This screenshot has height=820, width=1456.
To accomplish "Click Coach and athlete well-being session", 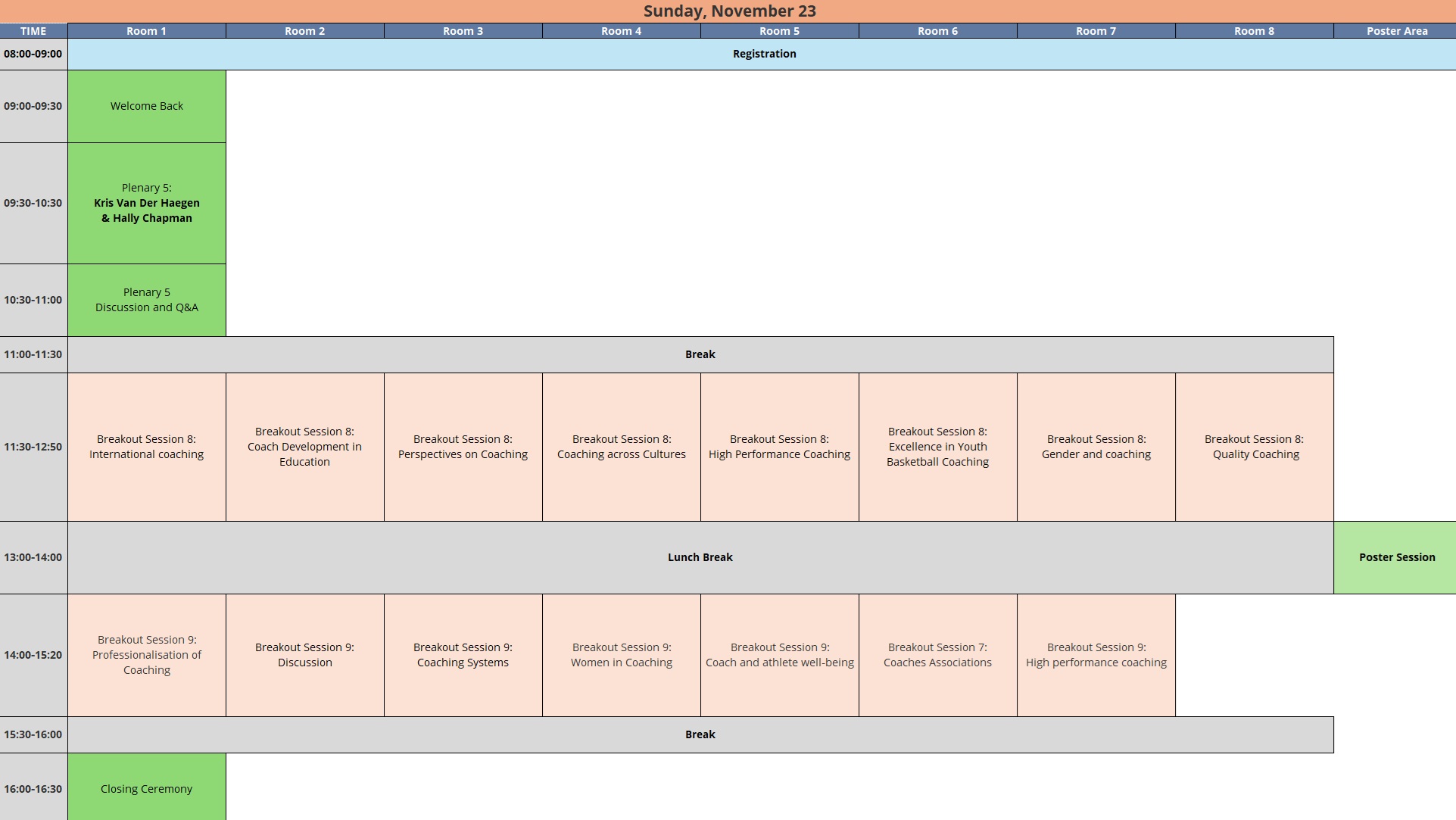I will [779, 655].
